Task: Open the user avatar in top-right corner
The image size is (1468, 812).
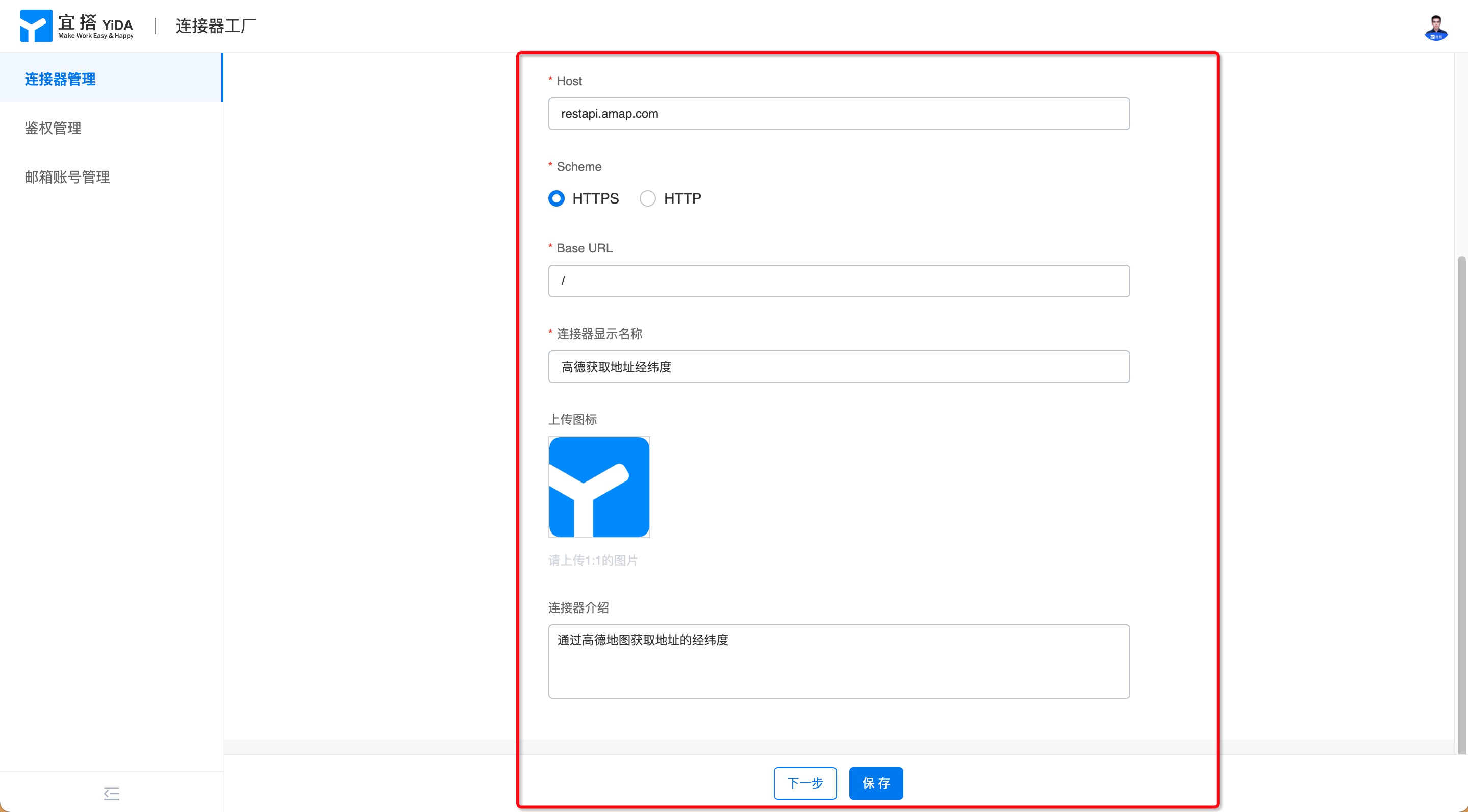Action: pyautogui.click(x=1435, y=27)
